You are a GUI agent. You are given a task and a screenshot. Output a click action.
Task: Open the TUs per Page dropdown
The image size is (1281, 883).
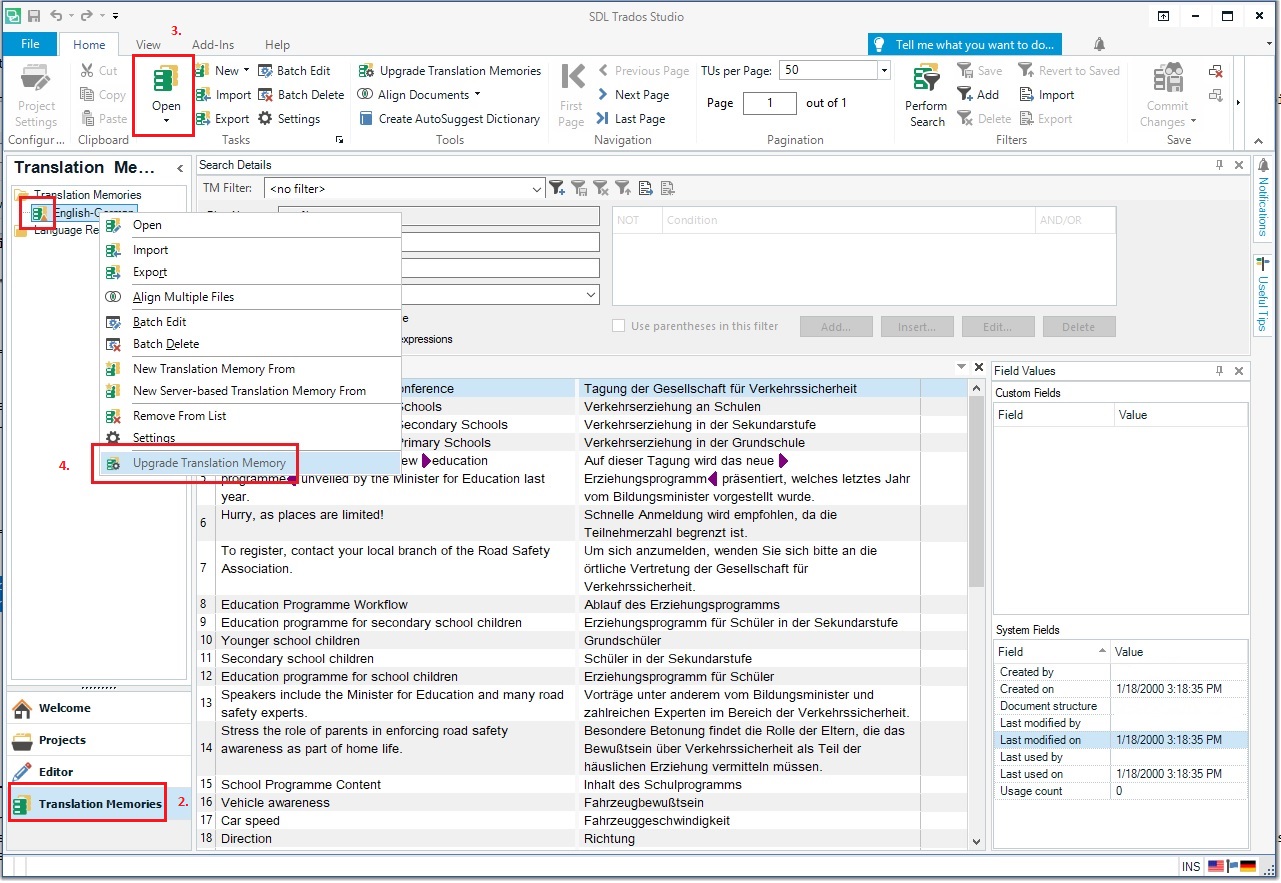tap(883, 71)
